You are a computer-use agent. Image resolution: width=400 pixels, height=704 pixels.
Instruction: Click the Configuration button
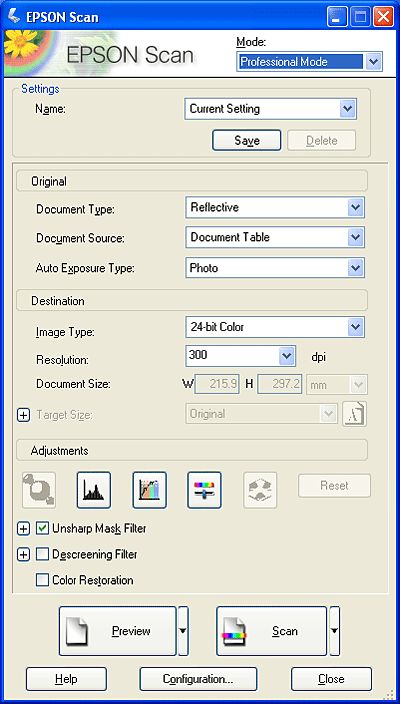point(198,679)
